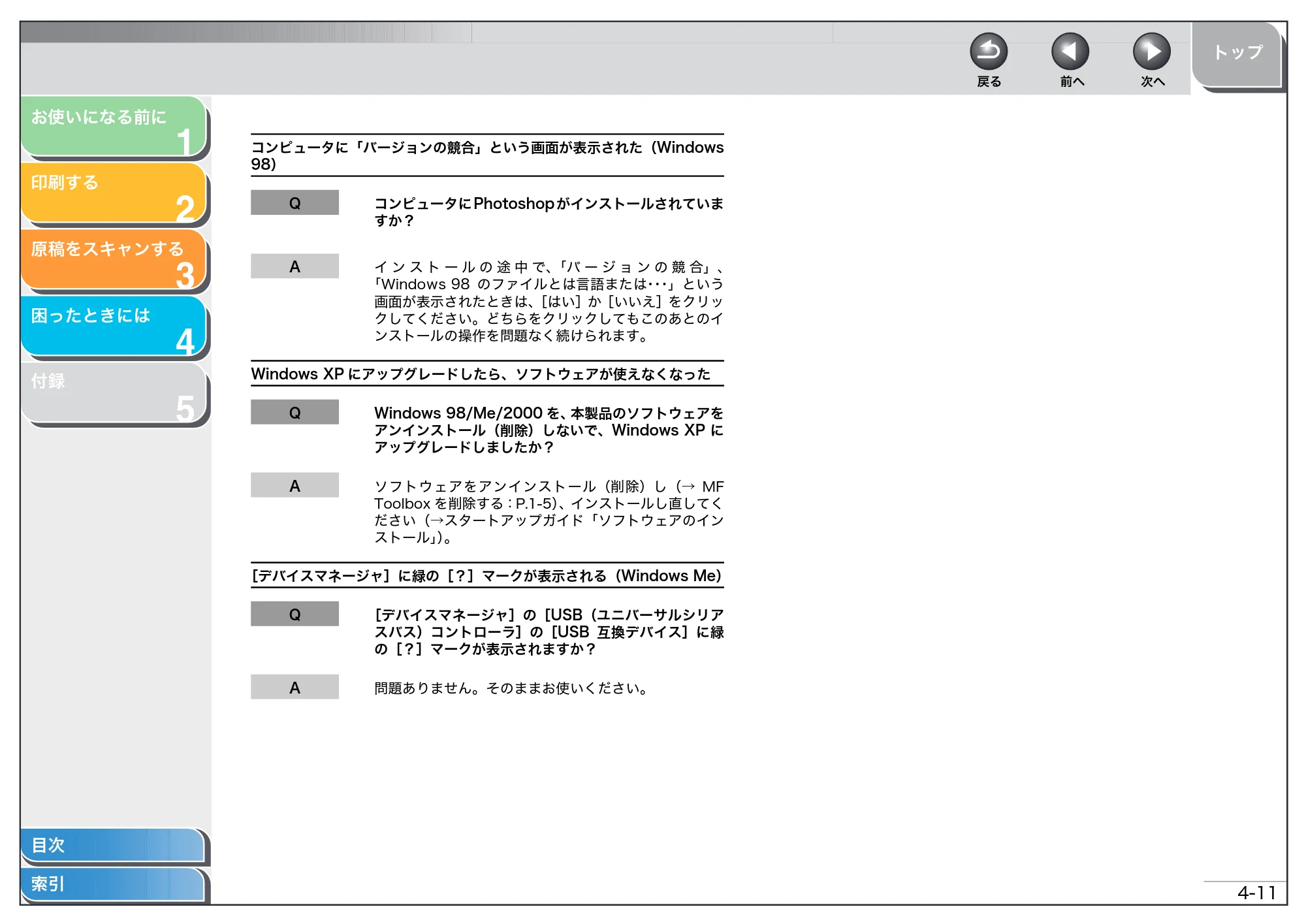Screen dimensions: 1306x924
Task: Click the heading about バージョンの競合 (Windows 98)
Action: point(487,155)
